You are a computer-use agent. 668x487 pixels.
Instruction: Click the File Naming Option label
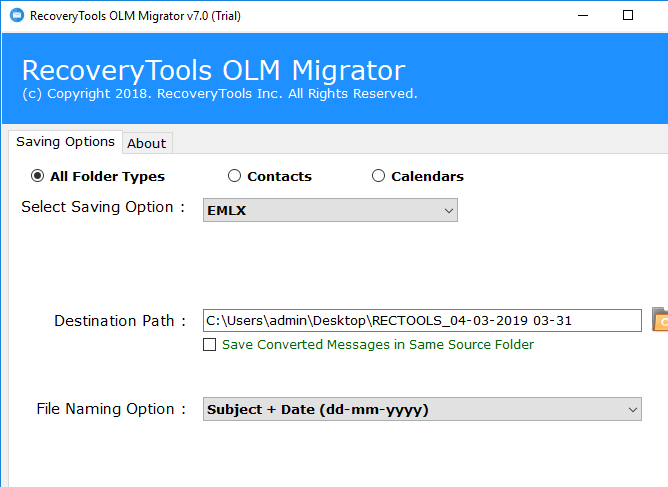(x=111, y=409)
